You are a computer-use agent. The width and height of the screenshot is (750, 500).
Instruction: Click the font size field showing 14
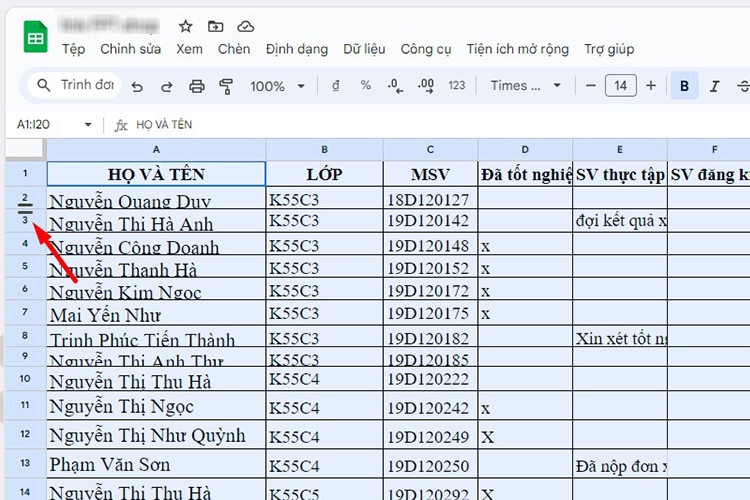point(620,86)
